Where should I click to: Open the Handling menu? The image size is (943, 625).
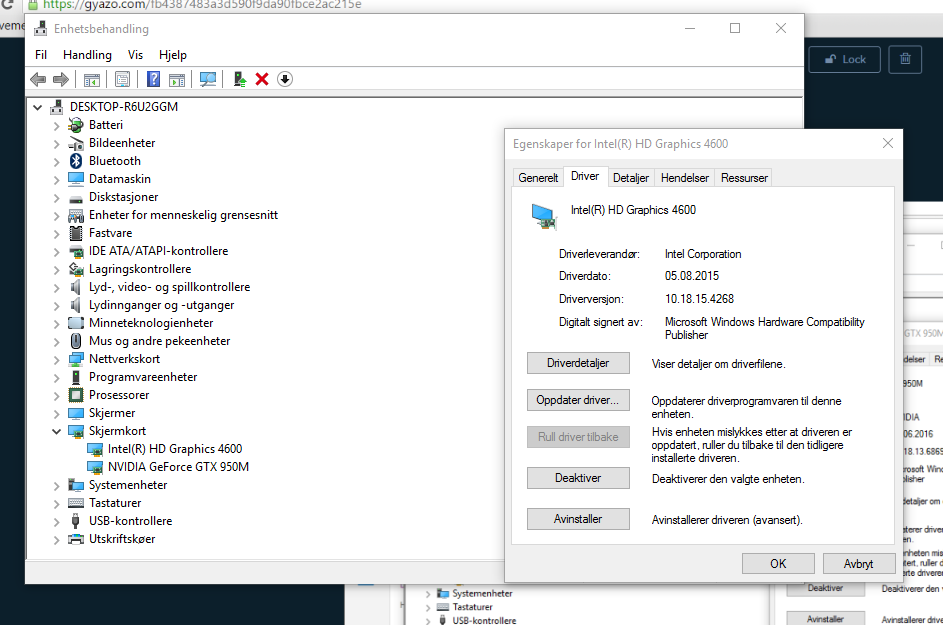[x=87, y=55]
